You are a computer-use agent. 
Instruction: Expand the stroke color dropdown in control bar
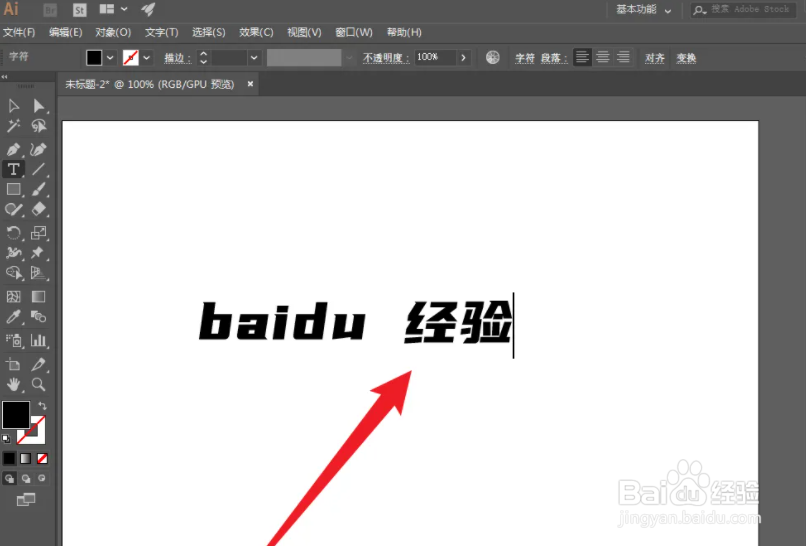(147, 58)
